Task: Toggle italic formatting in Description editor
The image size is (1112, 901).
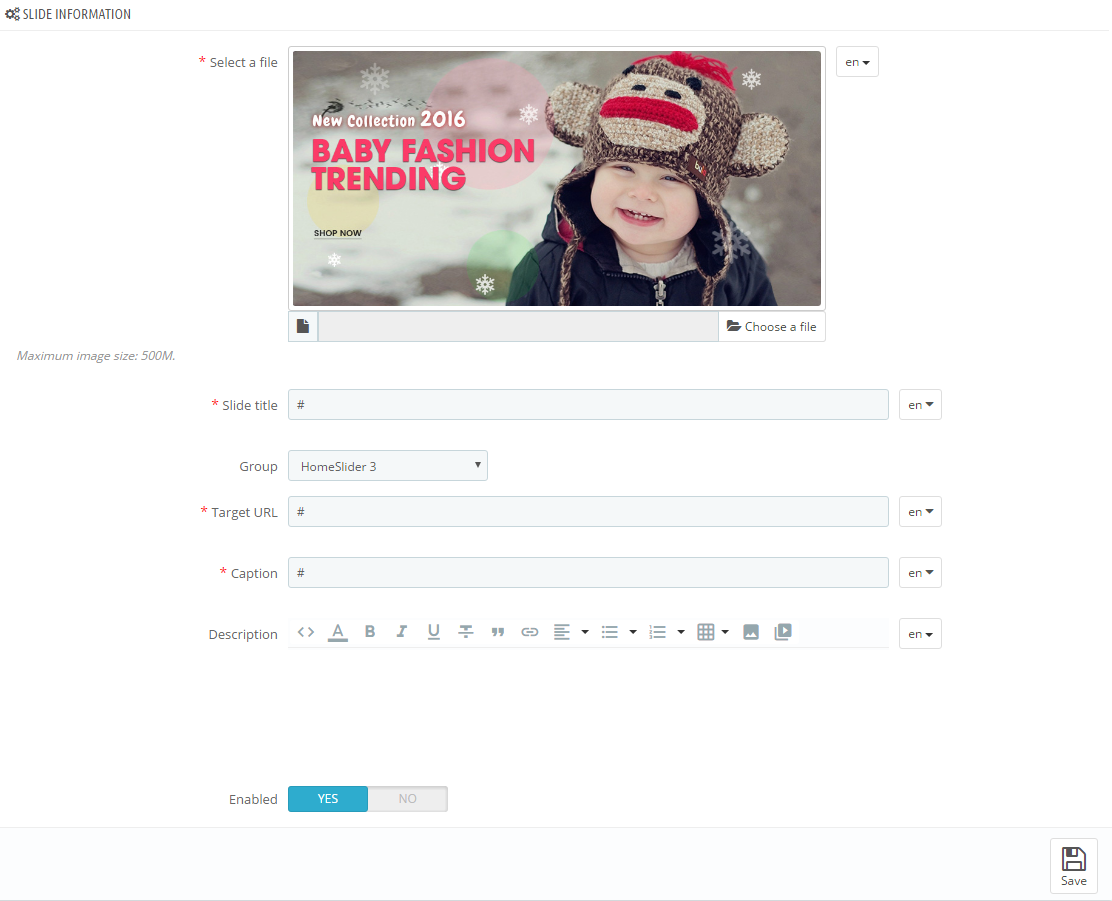Action: (401, 632)
